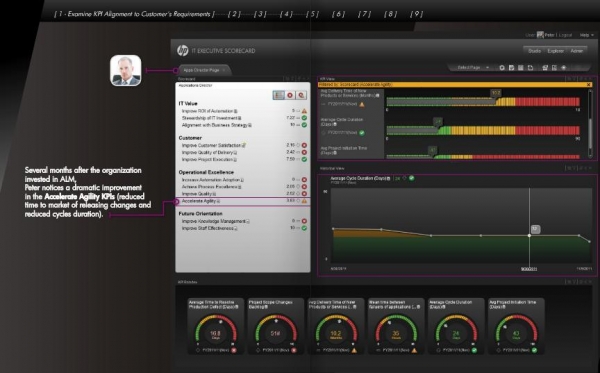Open the Avg Delivery Time gauge card
The height and width of the screenshot is (373, 600).
pos(336,326)
